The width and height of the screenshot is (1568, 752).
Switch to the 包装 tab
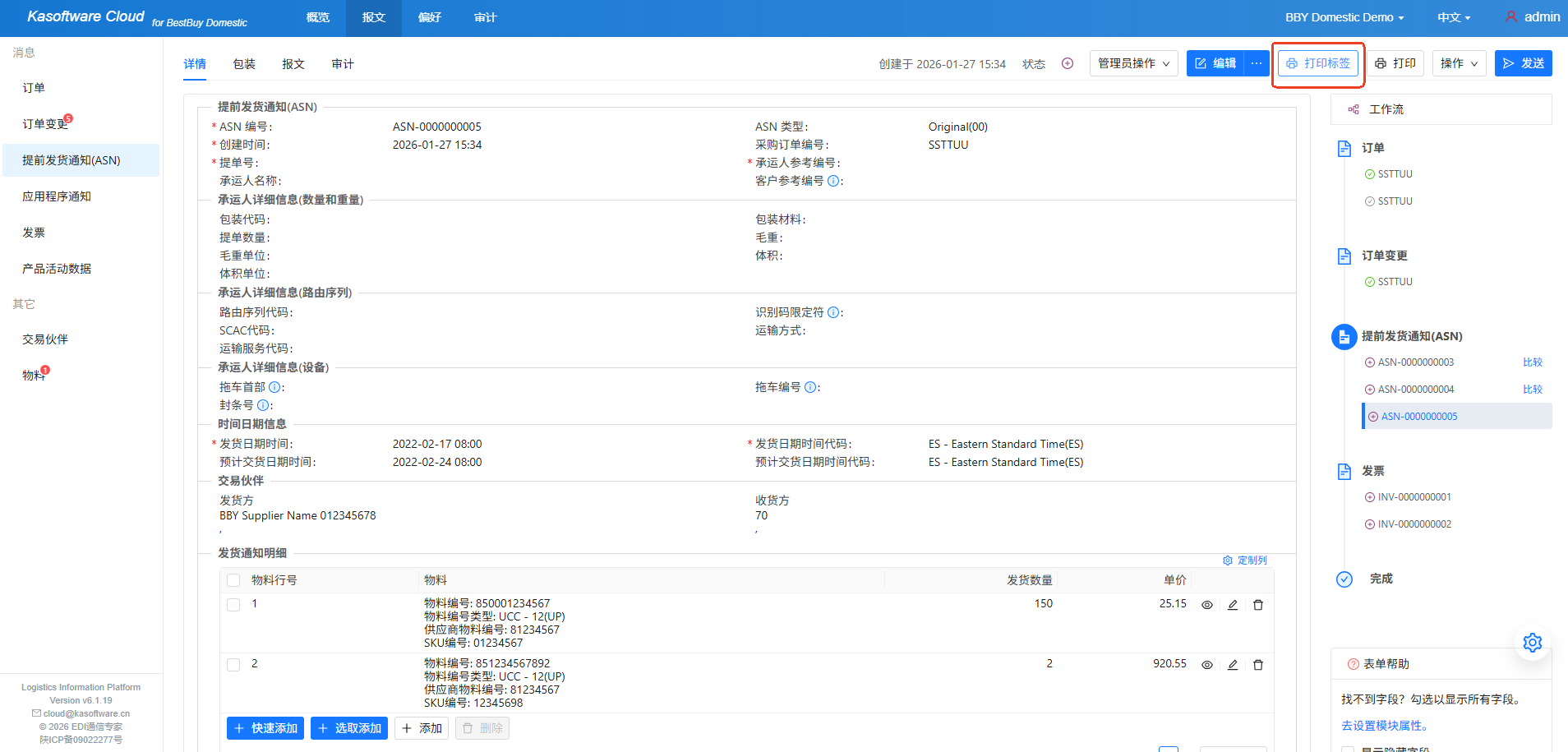(244, 64)
